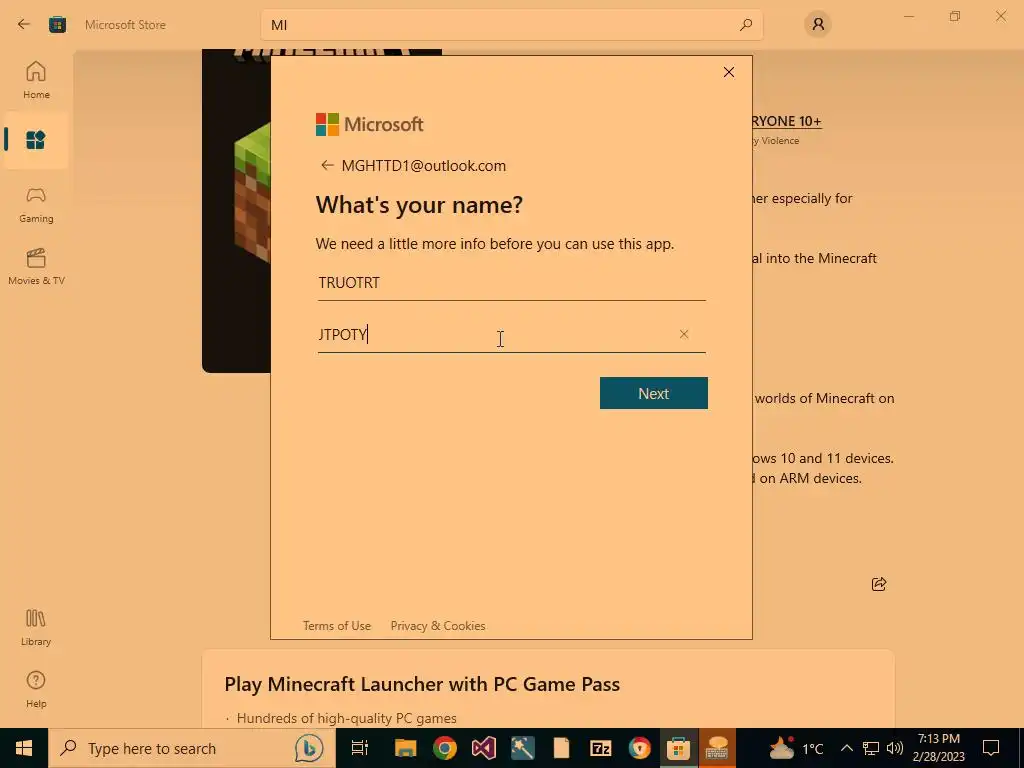Open the blank document app on taskbar

point(562,748)
